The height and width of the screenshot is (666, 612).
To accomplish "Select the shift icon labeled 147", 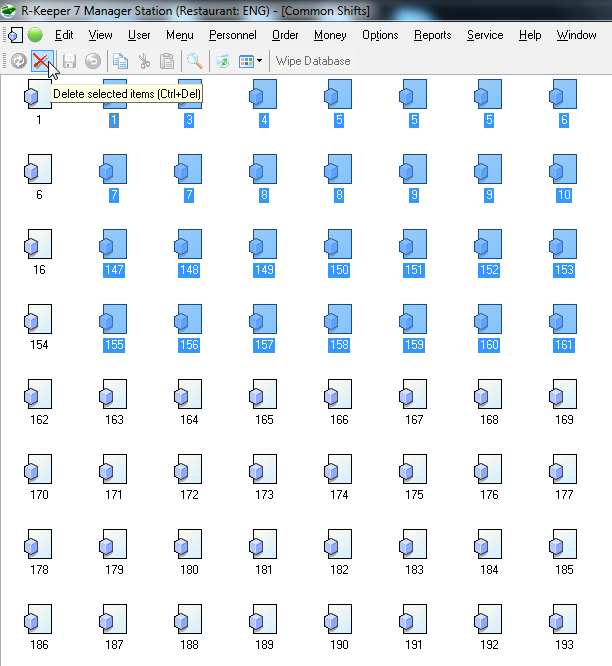I will click(x=113, y=244).
